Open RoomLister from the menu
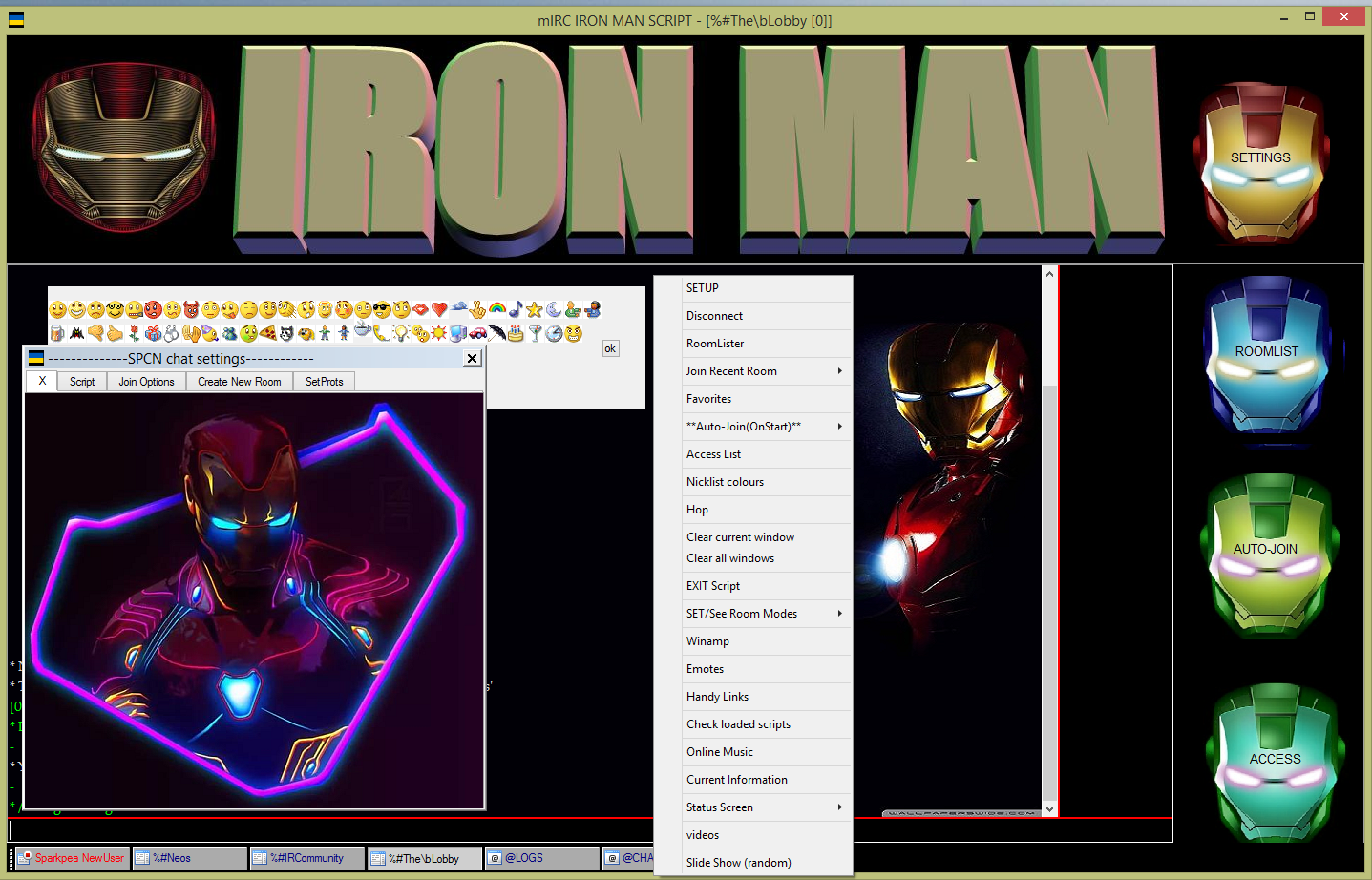The image size is (1372, 880). pos(753,344)
